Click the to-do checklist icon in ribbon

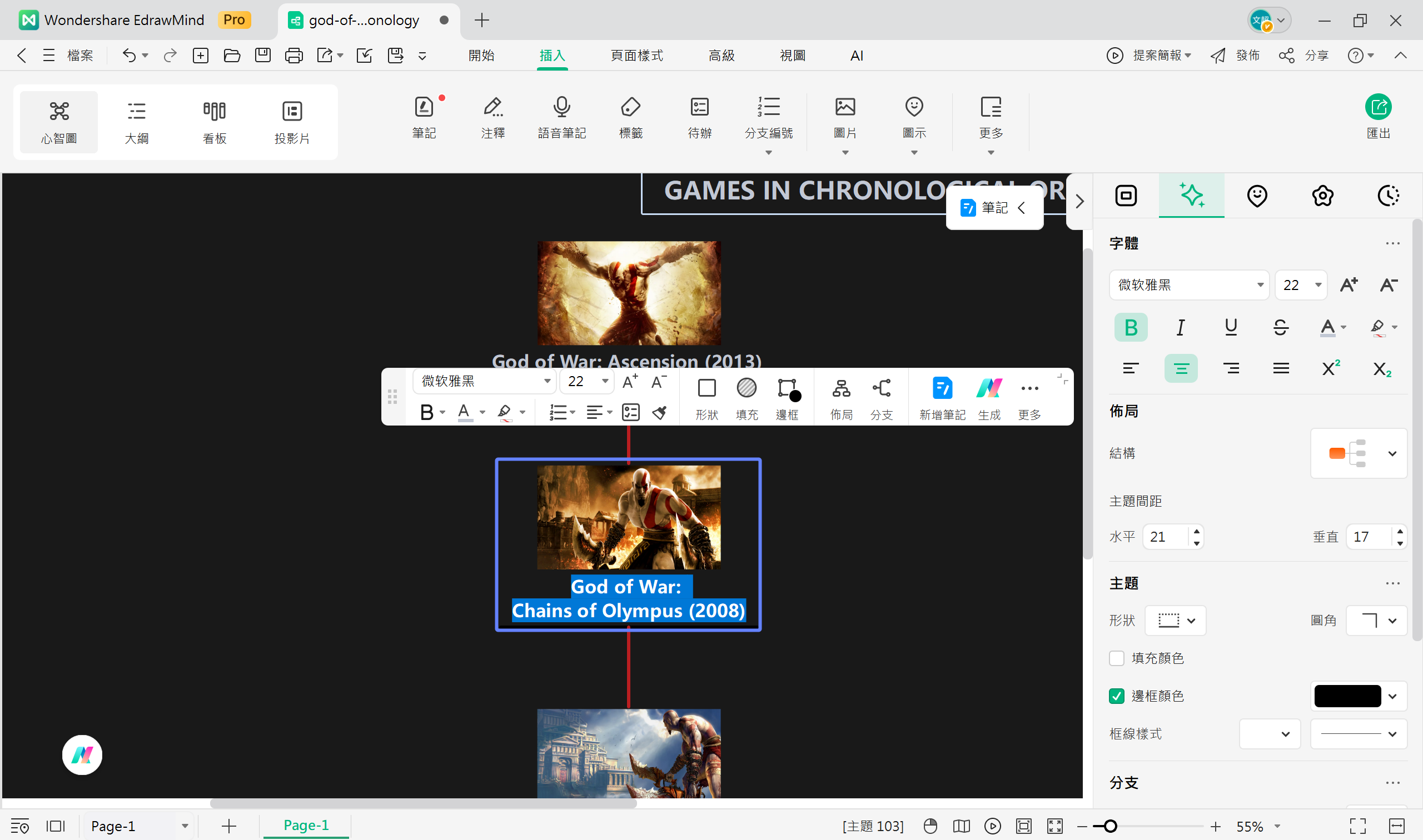pyautogui.click(x=699, y=107)
